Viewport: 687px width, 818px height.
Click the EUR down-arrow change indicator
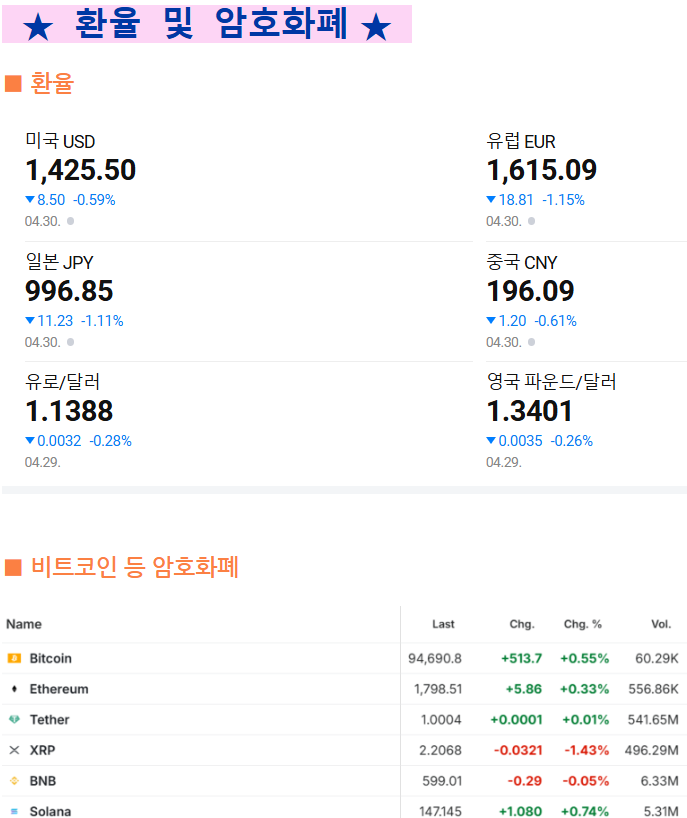click(x=491, y=199)
